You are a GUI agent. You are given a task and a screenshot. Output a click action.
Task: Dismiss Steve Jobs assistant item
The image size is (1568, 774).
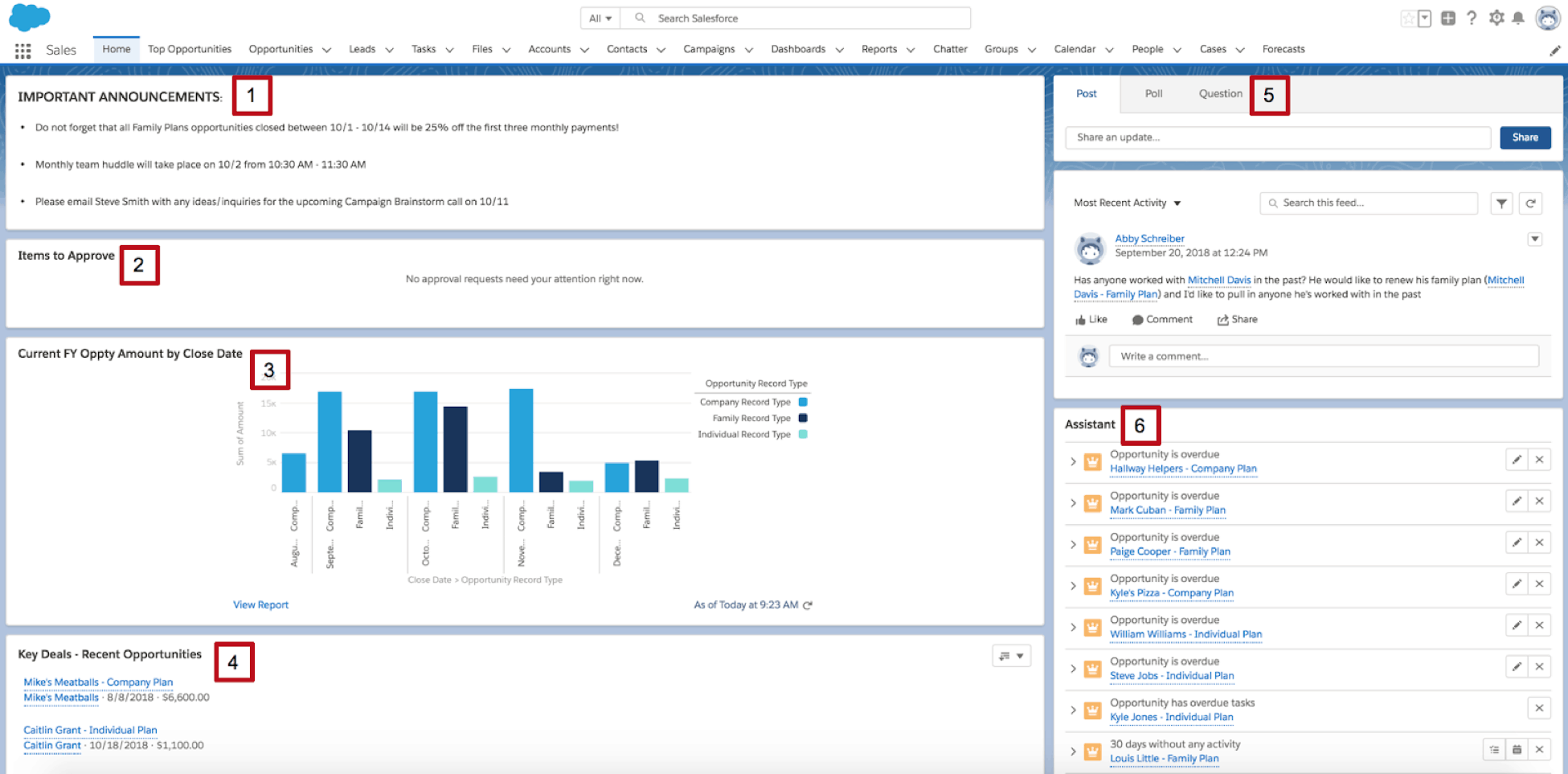(1539, 666)
